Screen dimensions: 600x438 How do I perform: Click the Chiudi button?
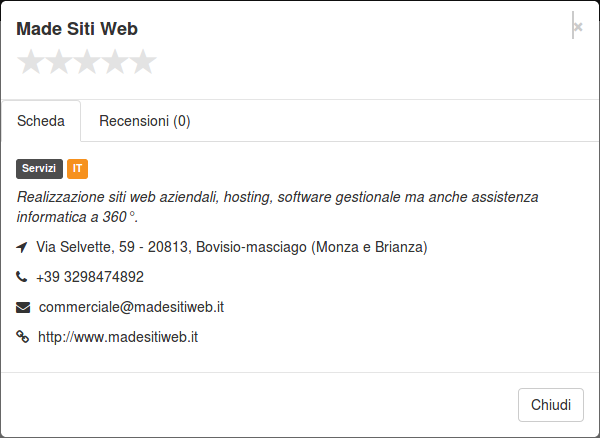tap(551, 405)
